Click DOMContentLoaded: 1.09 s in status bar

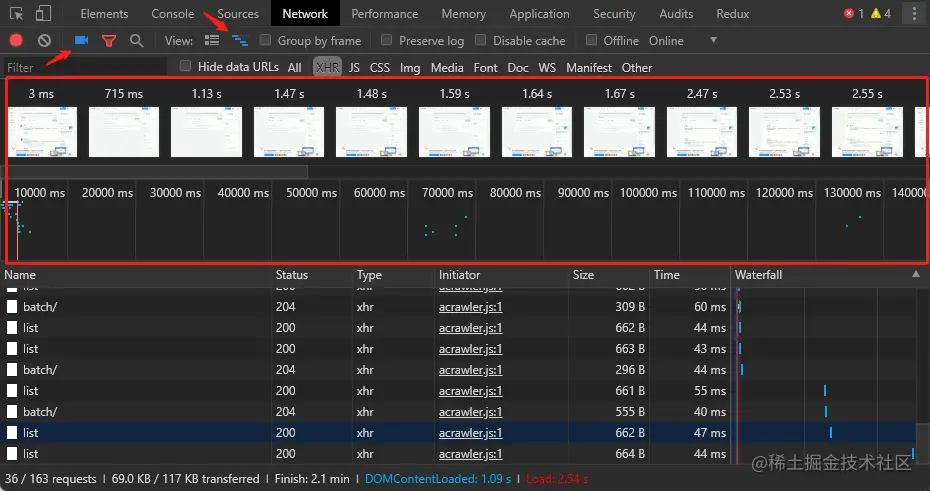438,479
